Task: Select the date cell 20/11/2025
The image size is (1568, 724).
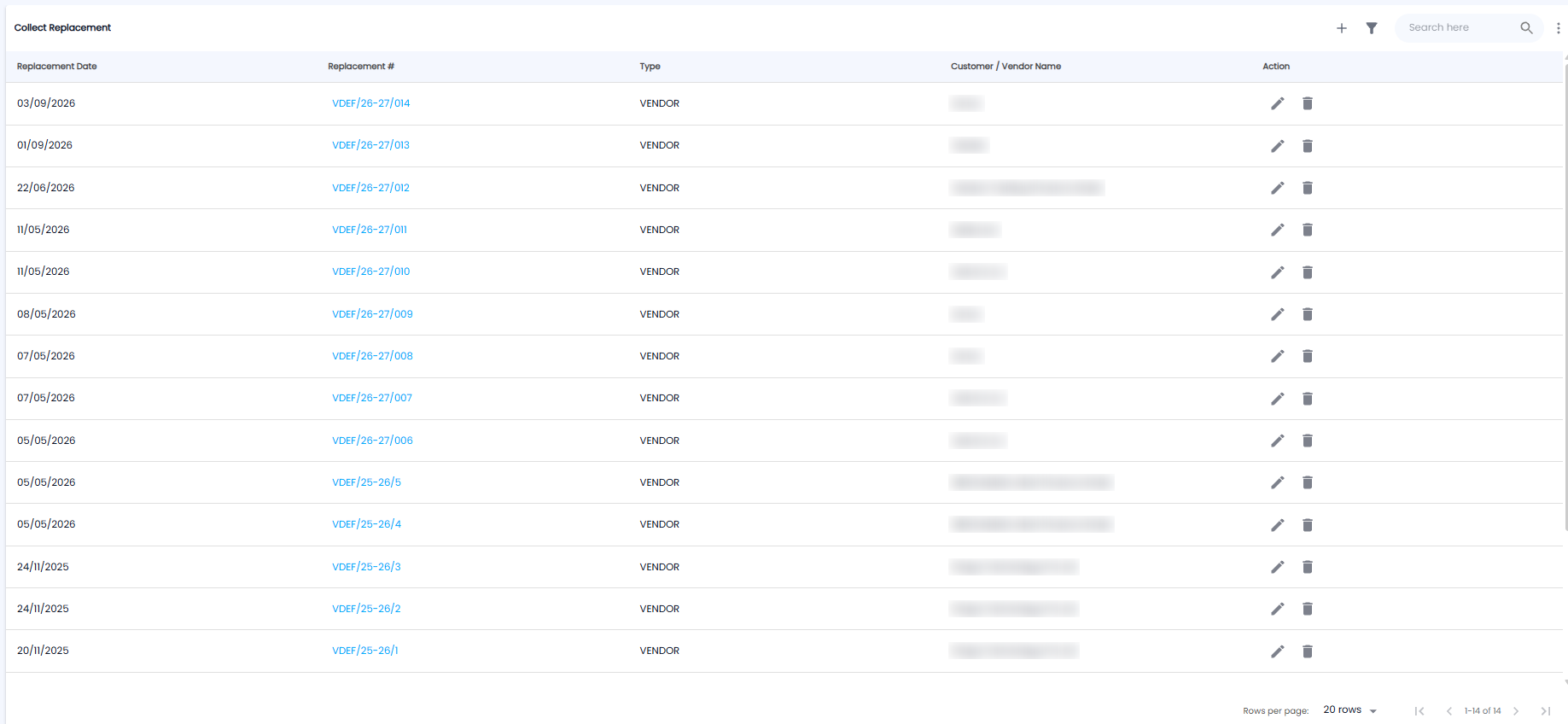Action: (x=44, y=651)
